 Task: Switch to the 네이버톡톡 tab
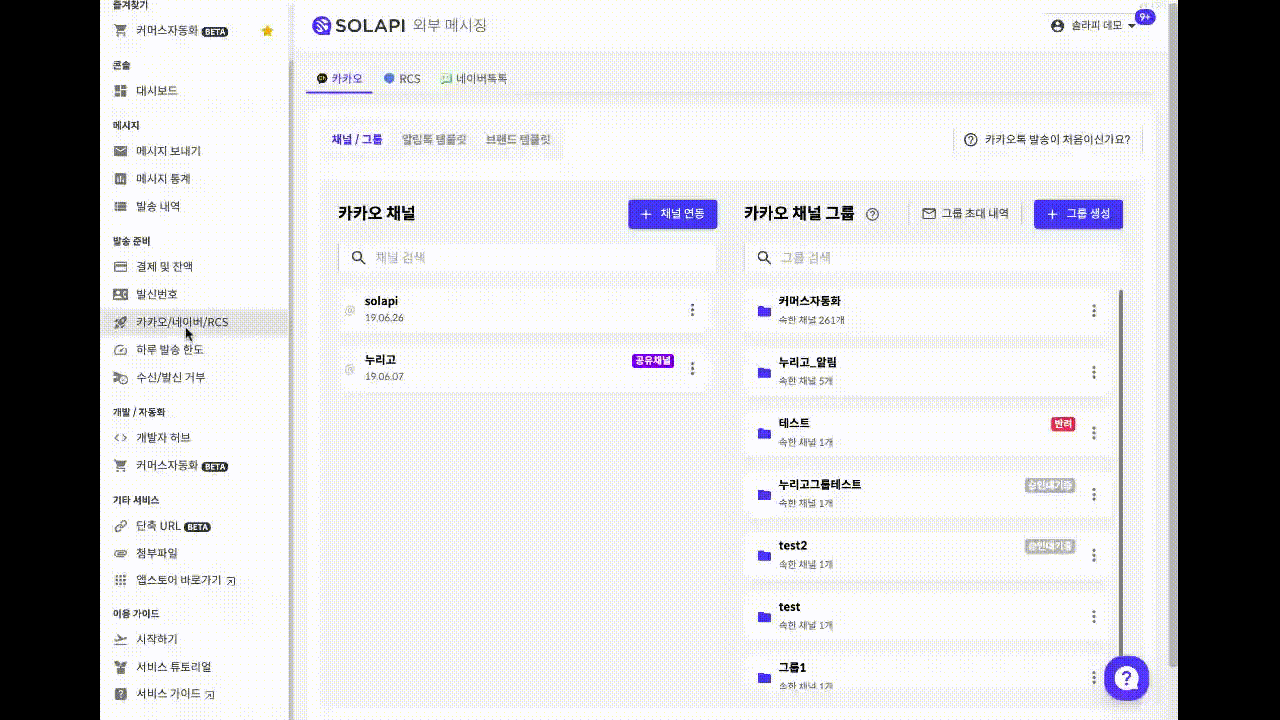click(474, 78)
